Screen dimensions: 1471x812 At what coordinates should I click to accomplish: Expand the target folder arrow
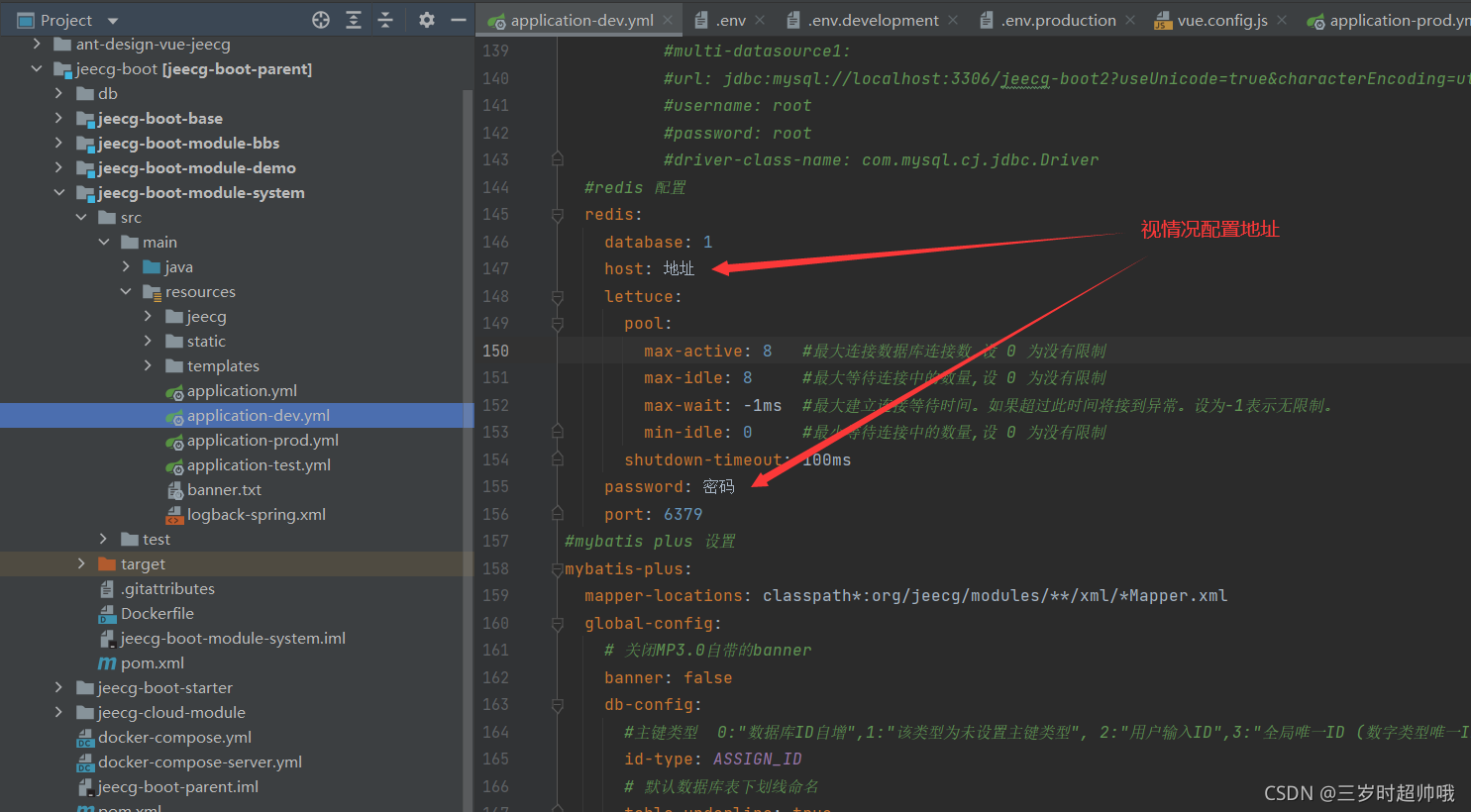tap(81, 563)
